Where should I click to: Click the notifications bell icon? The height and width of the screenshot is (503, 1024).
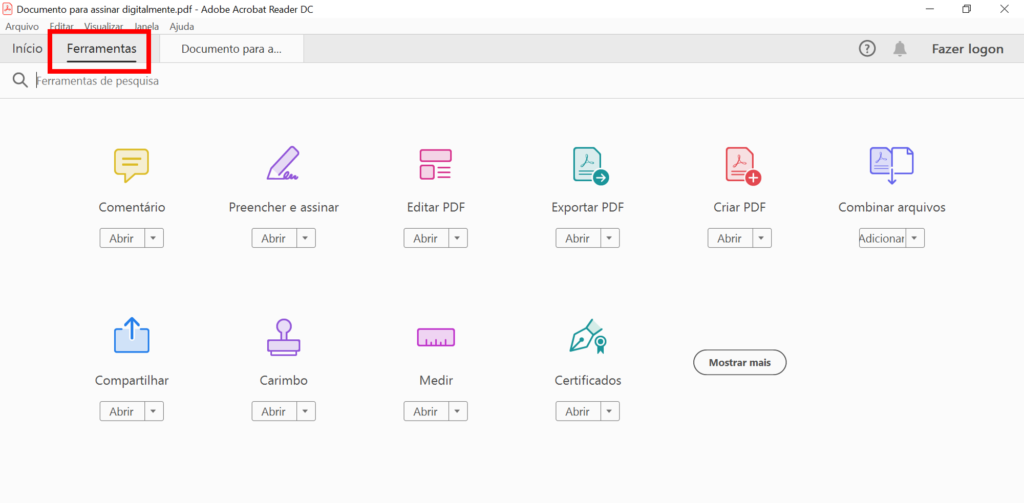tap(900, 49)
